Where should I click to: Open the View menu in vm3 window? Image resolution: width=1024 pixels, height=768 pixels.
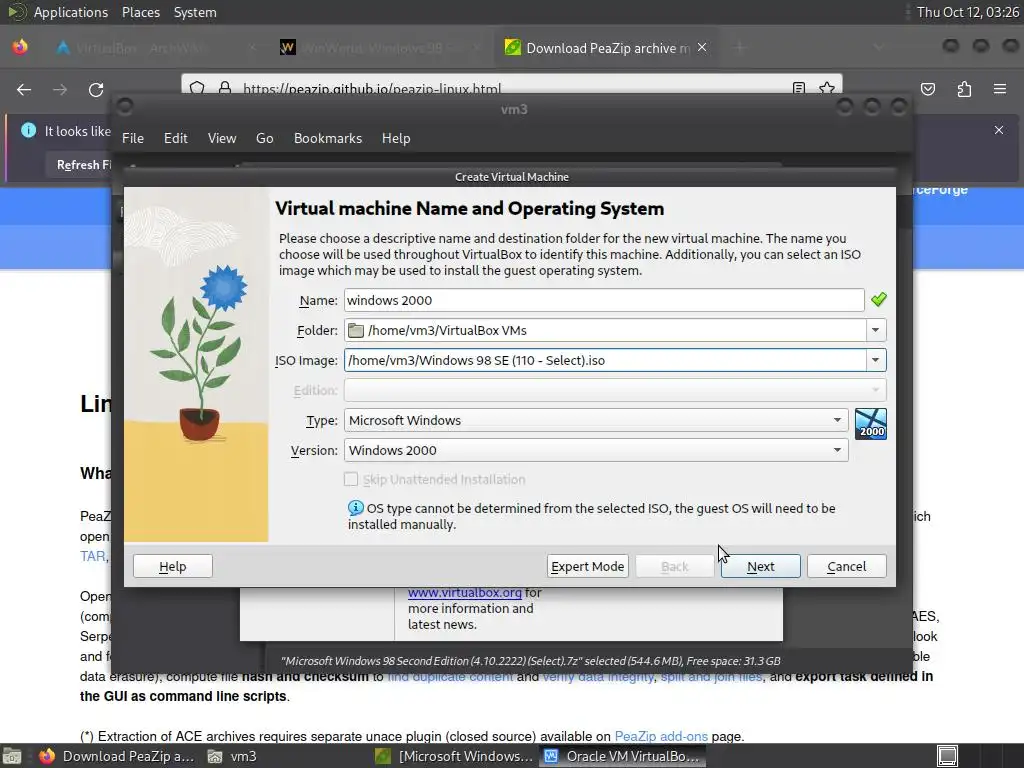click(222, 138)
